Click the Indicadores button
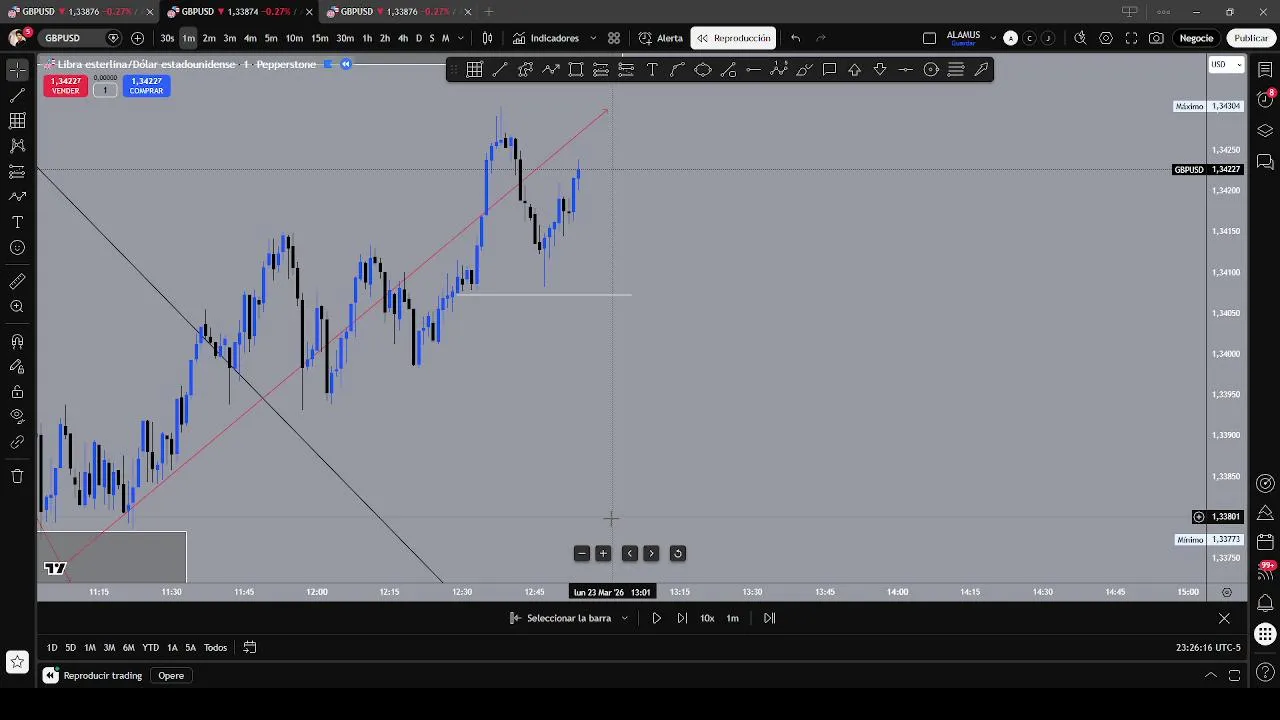 click(x=546, y=38)
